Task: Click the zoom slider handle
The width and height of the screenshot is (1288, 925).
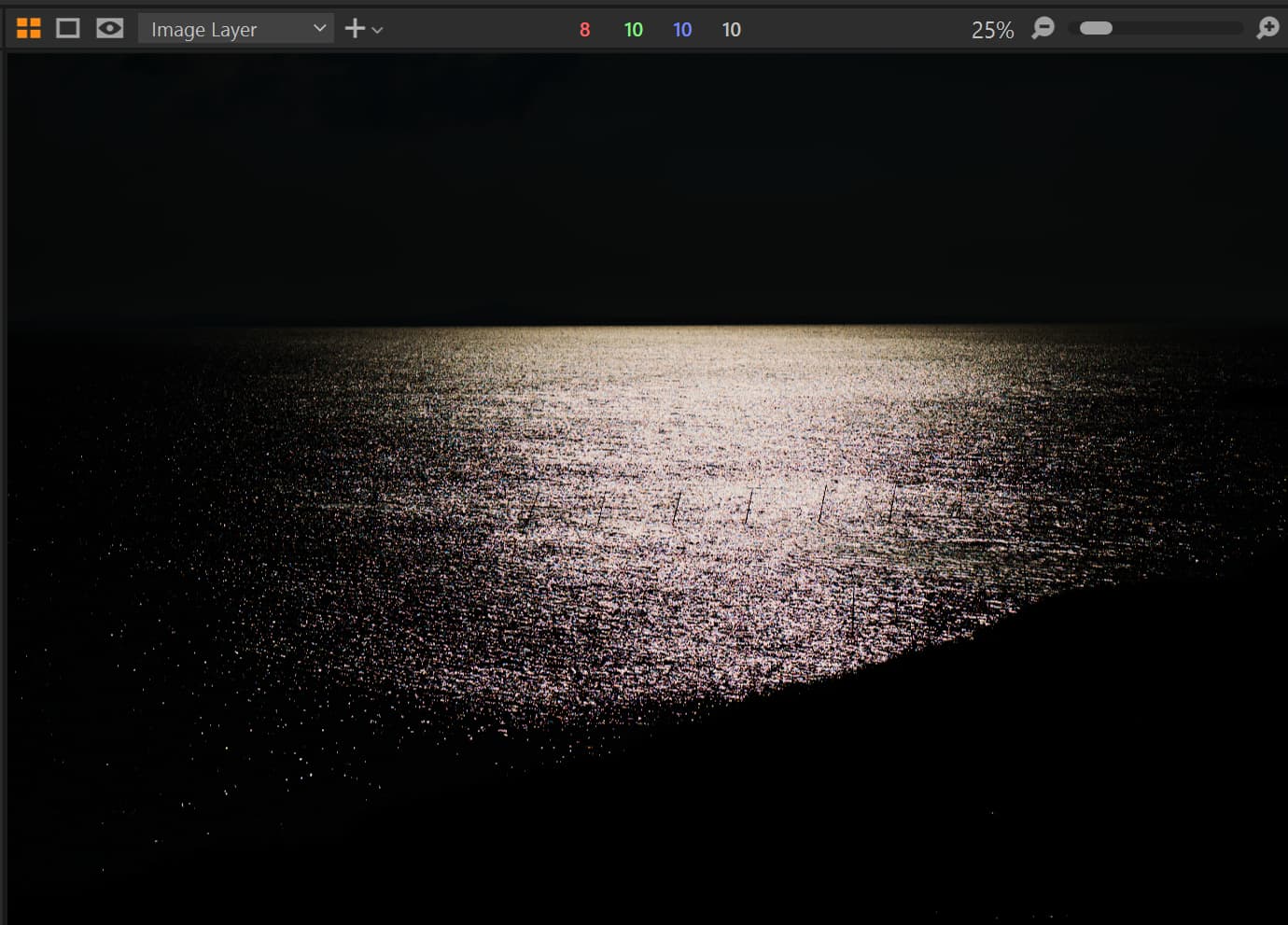Action: 1096,28
